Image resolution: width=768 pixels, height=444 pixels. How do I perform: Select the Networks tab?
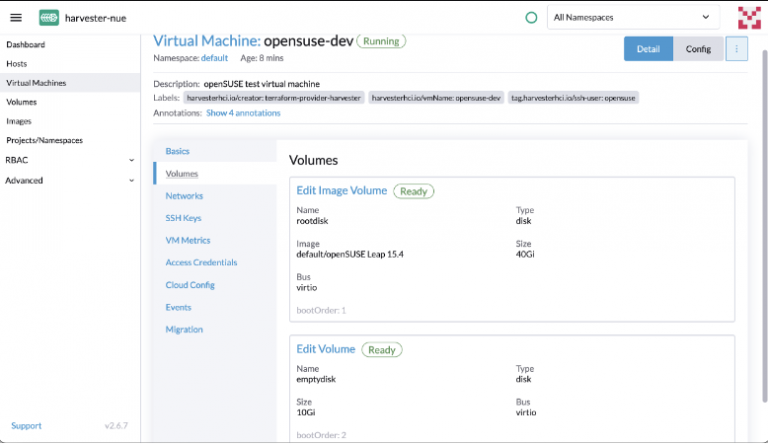point(184,196)
